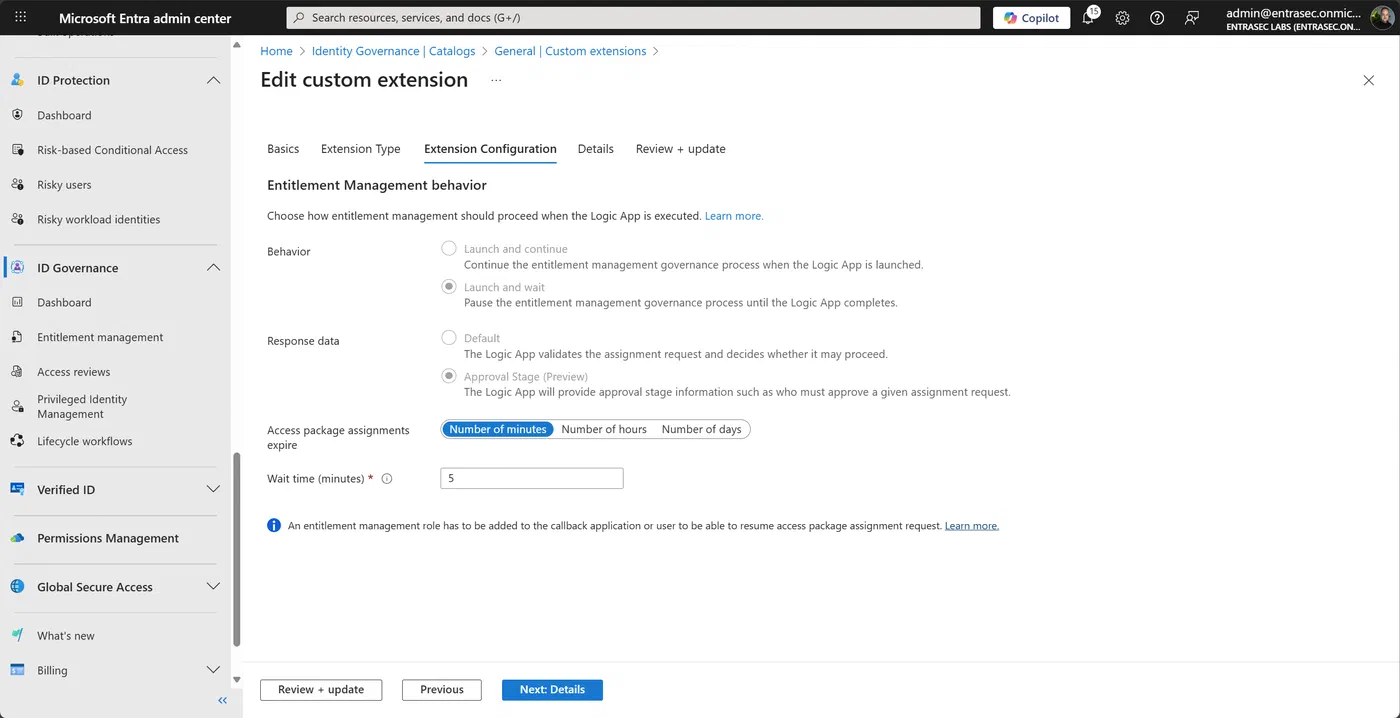
Task: Click the Review + update button
Action: point(321,690)
